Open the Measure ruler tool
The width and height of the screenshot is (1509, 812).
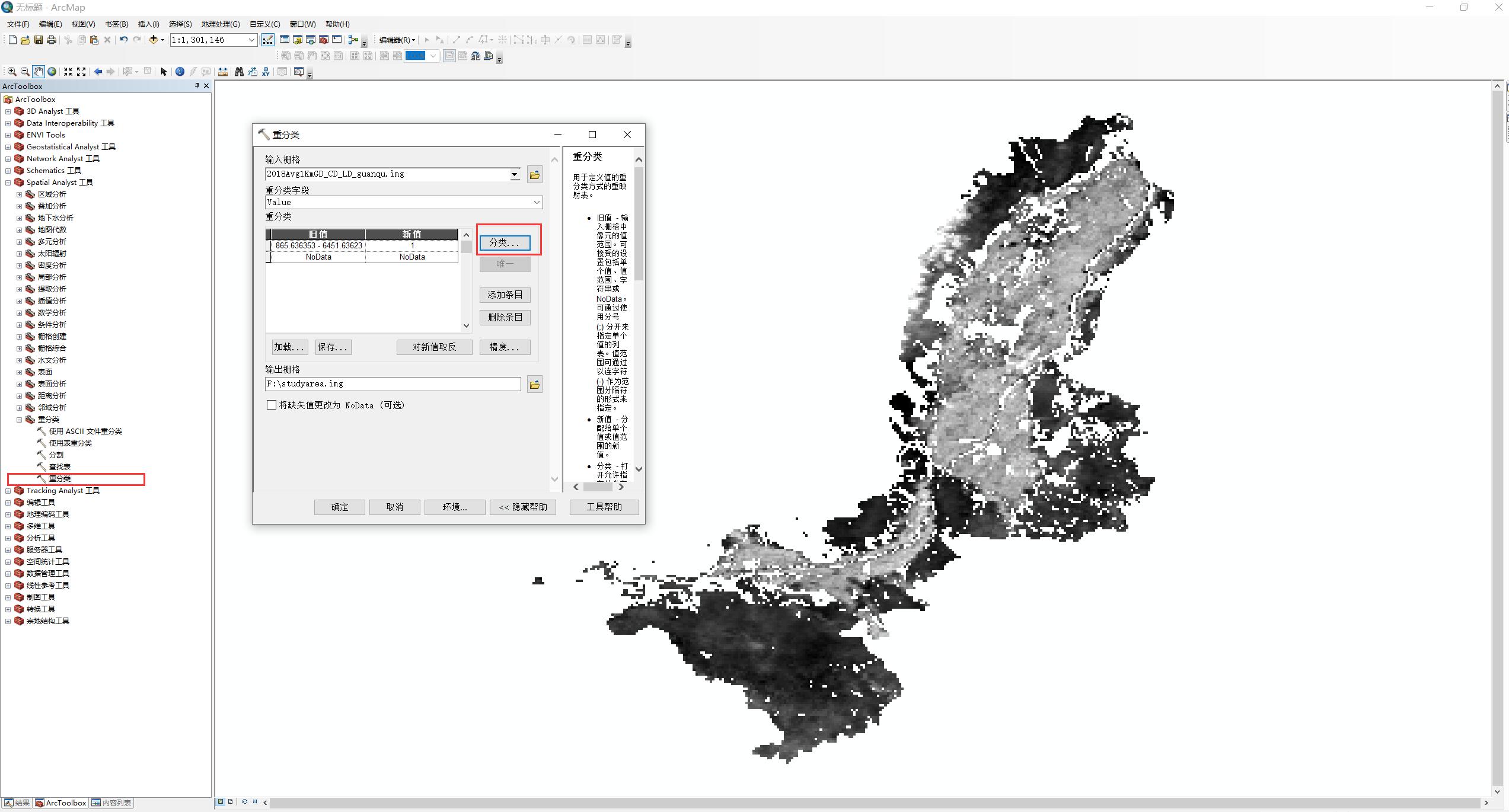click(x=222, y=72)
